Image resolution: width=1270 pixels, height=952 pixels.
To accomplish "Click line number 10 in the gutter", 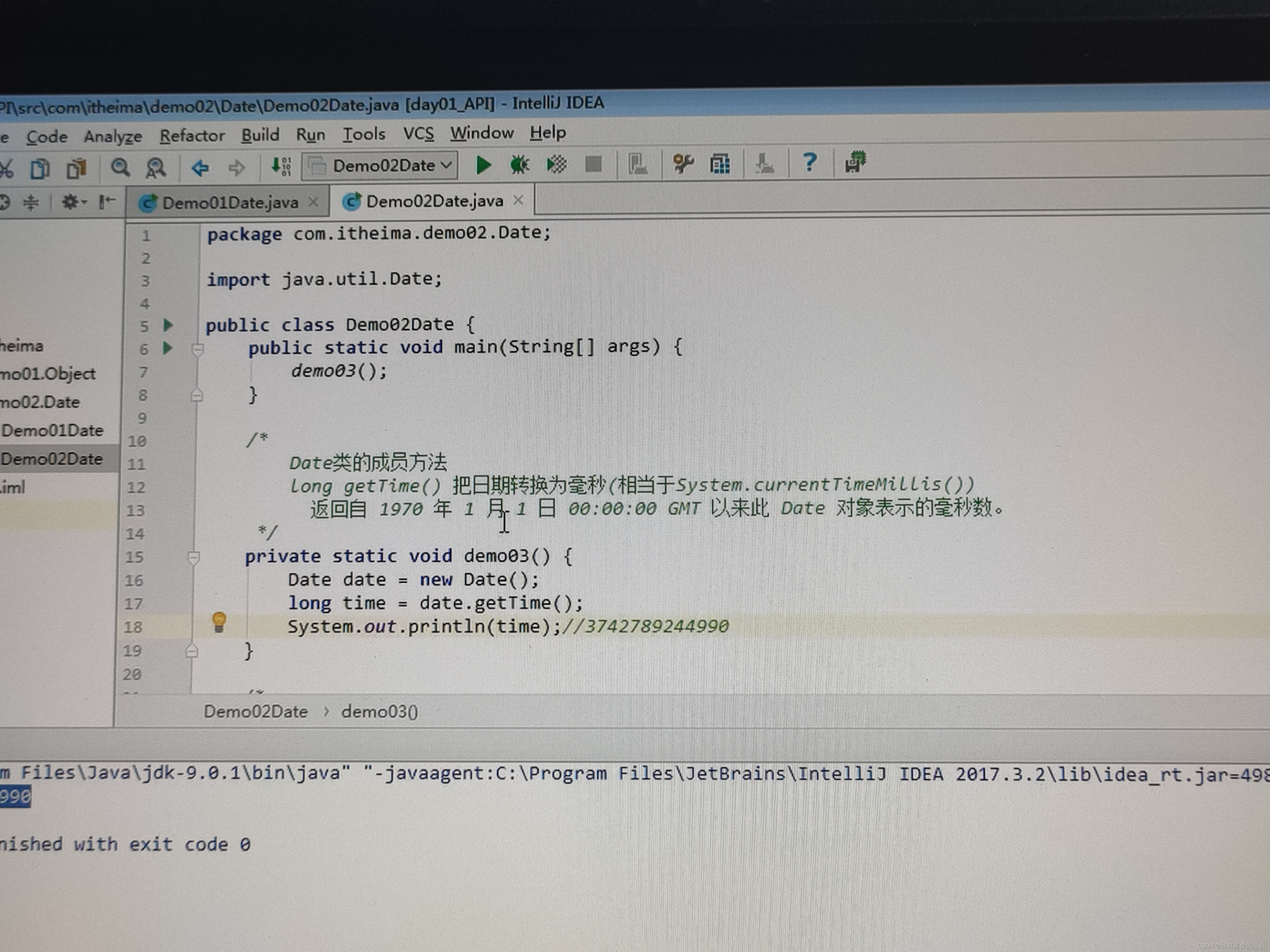I will [x=137, y=441].
